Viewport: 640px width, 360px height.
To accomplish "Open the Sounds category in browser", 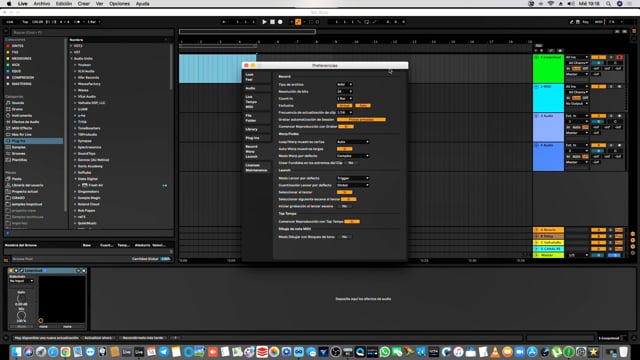I will pos(18,103).
